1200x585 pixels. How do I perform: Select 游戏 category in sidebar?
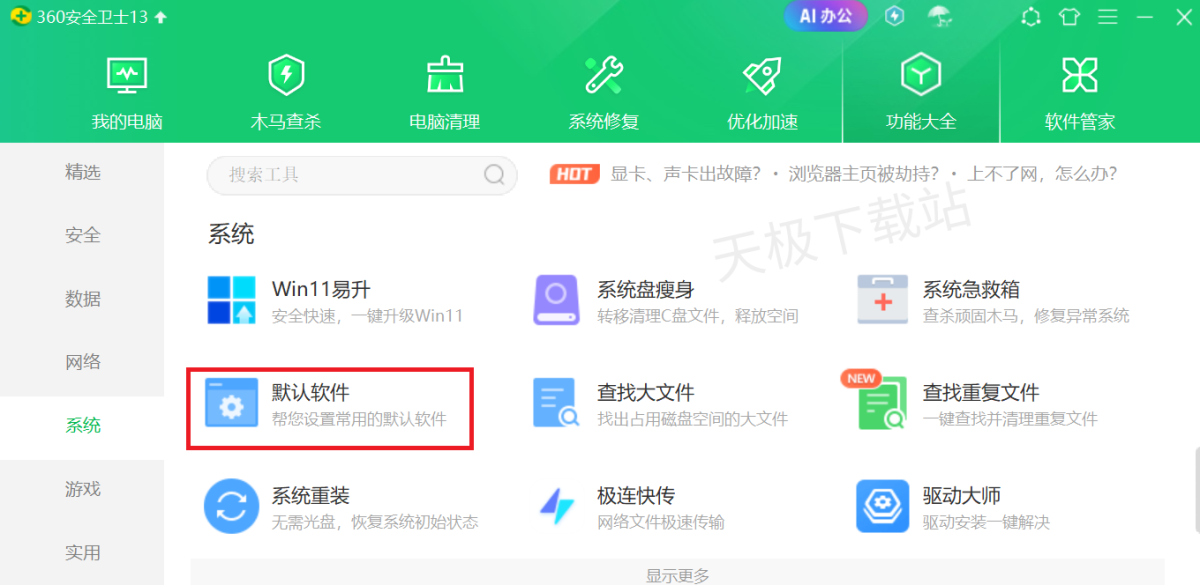pos(83,489)
